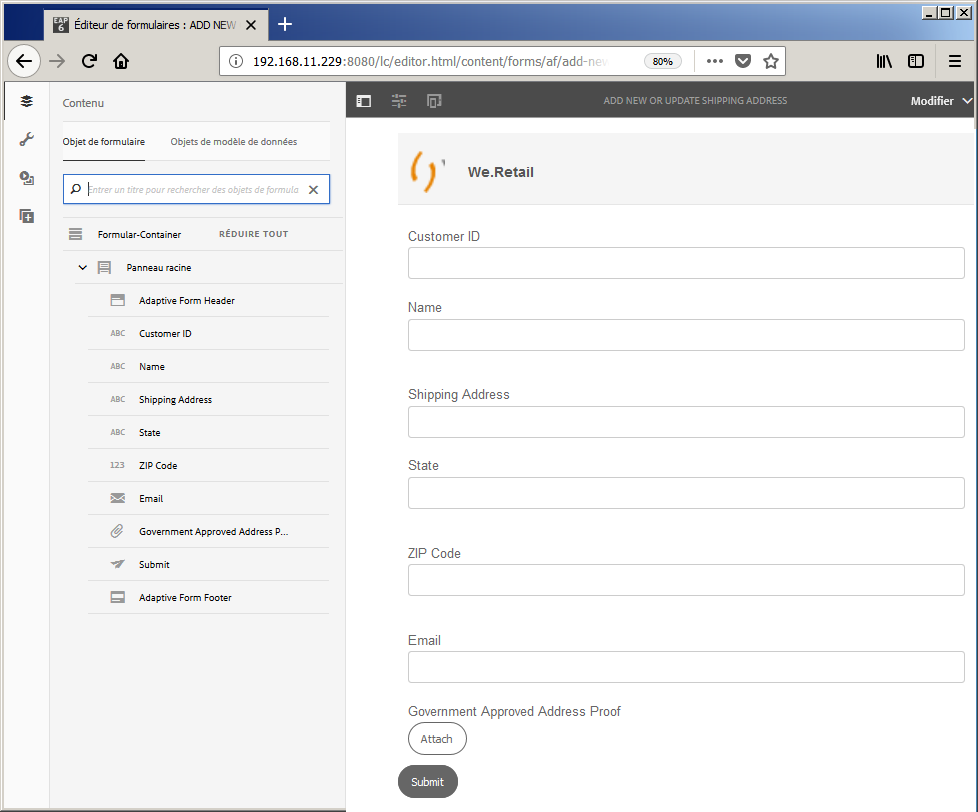Reload the page in browser
The width and height of the screenshot is (978, 812).
[x=89, y=61]
